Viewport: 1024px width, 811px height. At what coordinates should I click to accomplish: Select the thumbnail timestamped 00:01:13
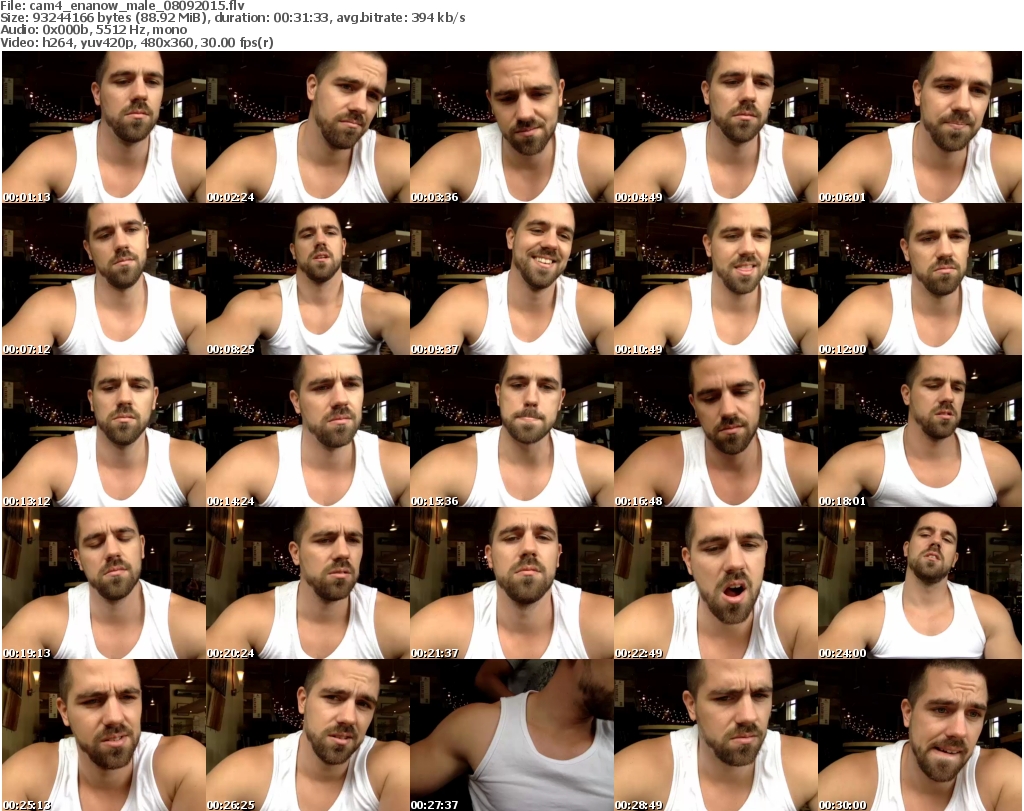click(x=104, y=127)
